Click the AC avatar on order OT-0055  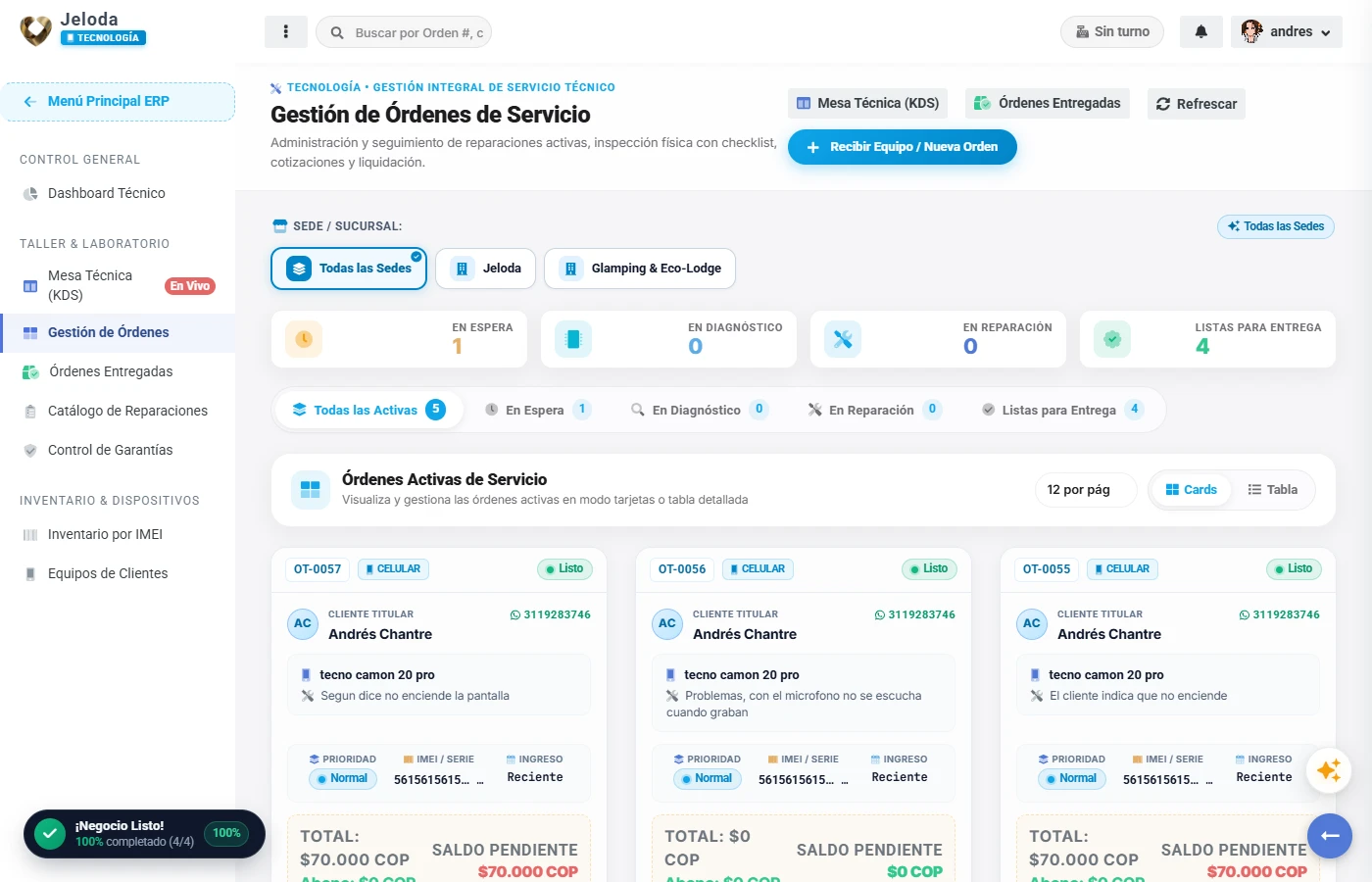[1032, 623]
